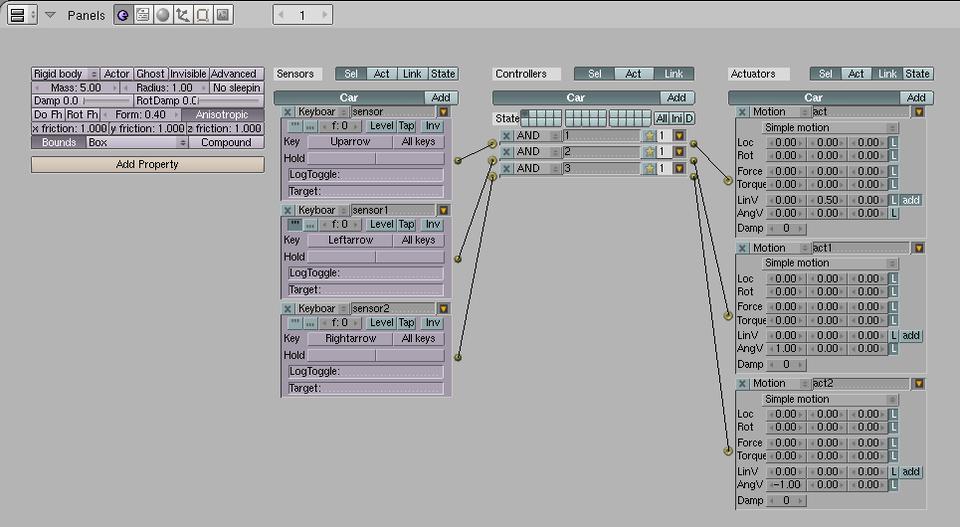The height and width of the screenshot is (527, 960).
Task: Toggle Sel filter in Controllers header
Action: [x=594, y=74]
